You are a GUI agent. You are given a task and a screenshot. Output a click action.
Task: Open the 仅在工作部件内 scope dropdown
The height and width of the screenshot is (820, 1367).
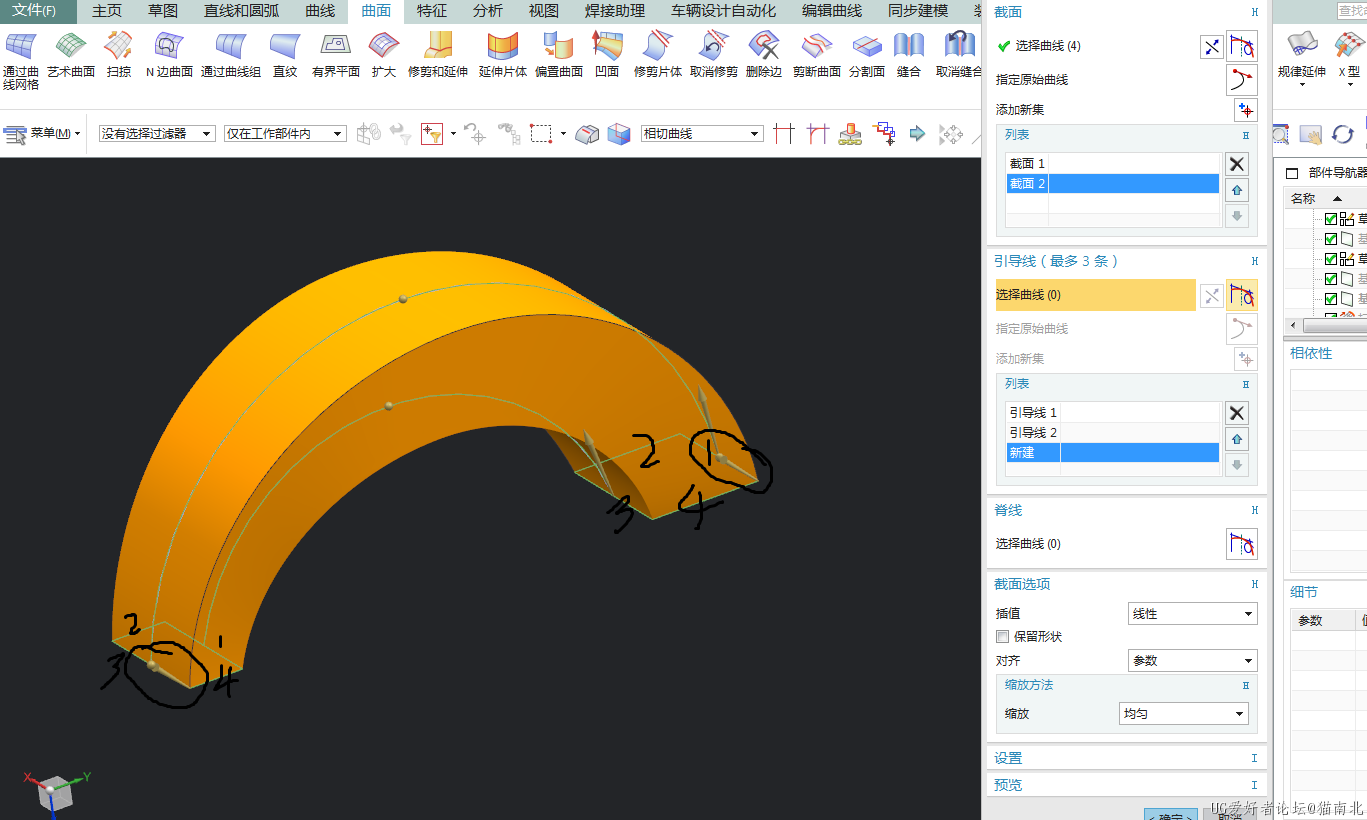(x=285, y=133)
